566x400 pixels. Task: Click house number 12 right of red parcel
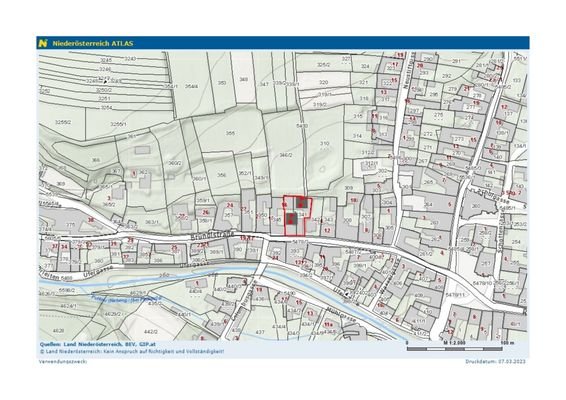coord(327,230)
